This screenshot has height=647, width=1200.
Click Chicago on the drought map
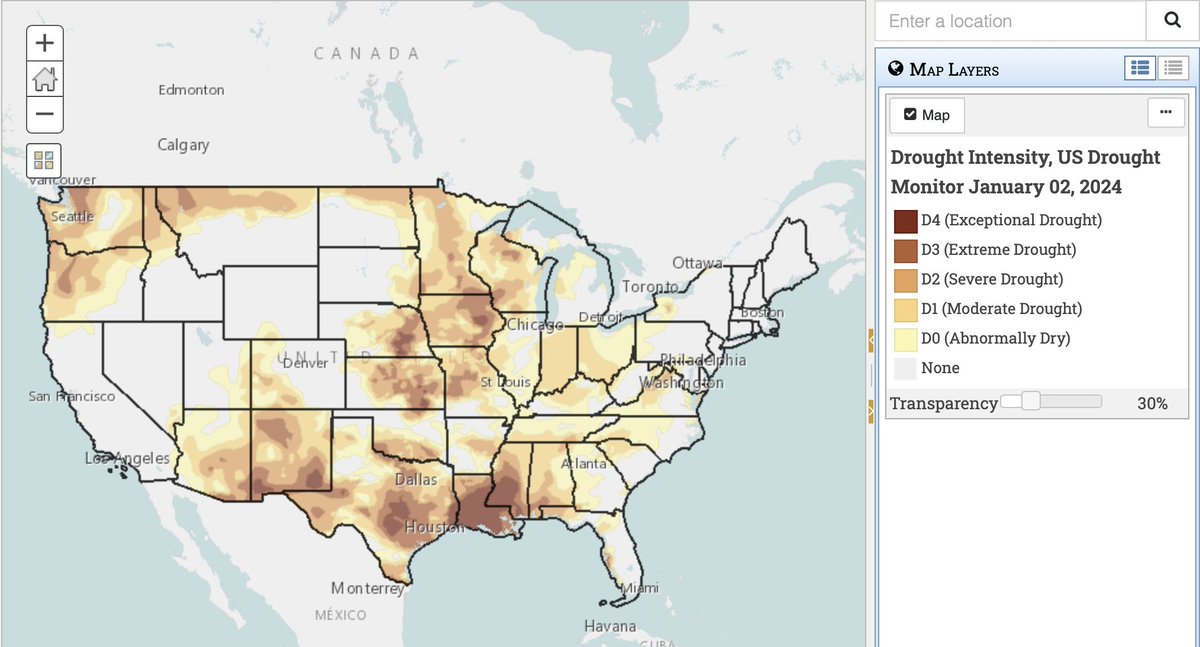coord(535,325)
